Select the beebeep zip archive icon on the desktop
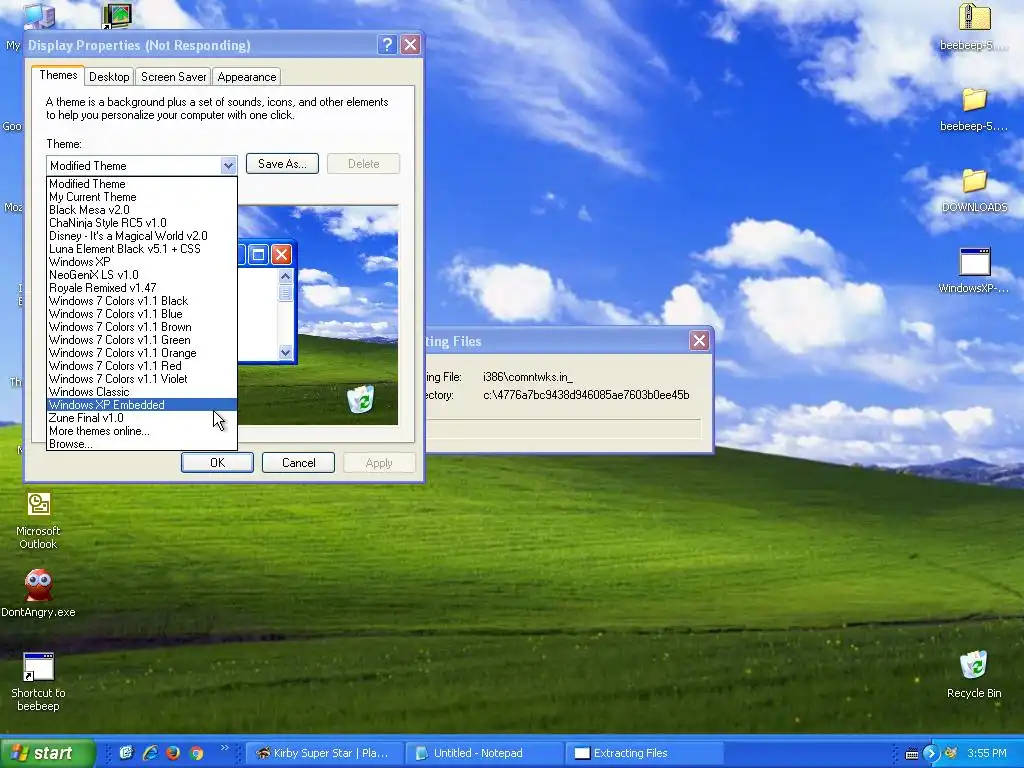The width and height of the screenshot is (1024, 768). point(974,27)
